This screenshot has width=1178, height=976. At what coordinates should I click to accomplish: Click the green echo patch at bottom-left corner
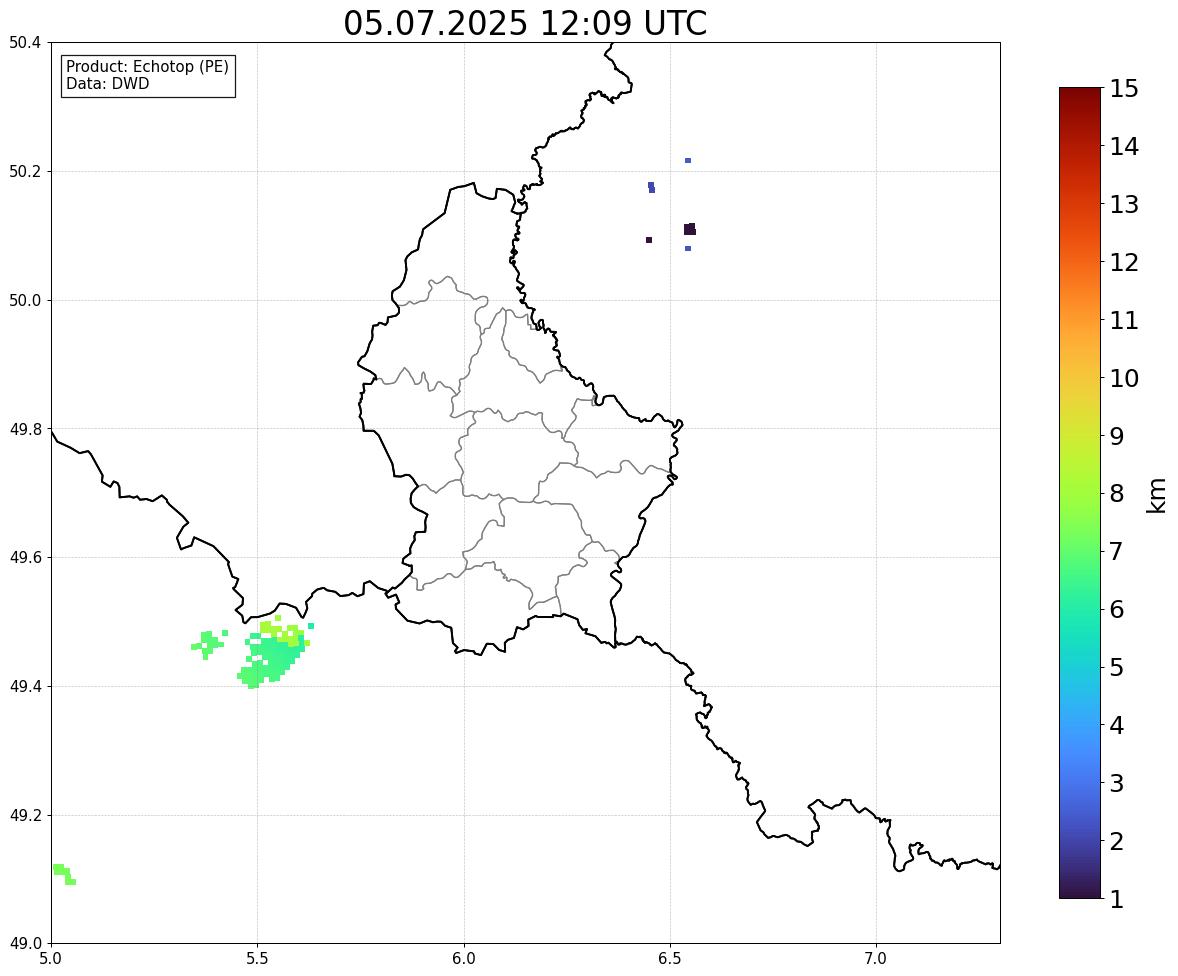point(64,874)
